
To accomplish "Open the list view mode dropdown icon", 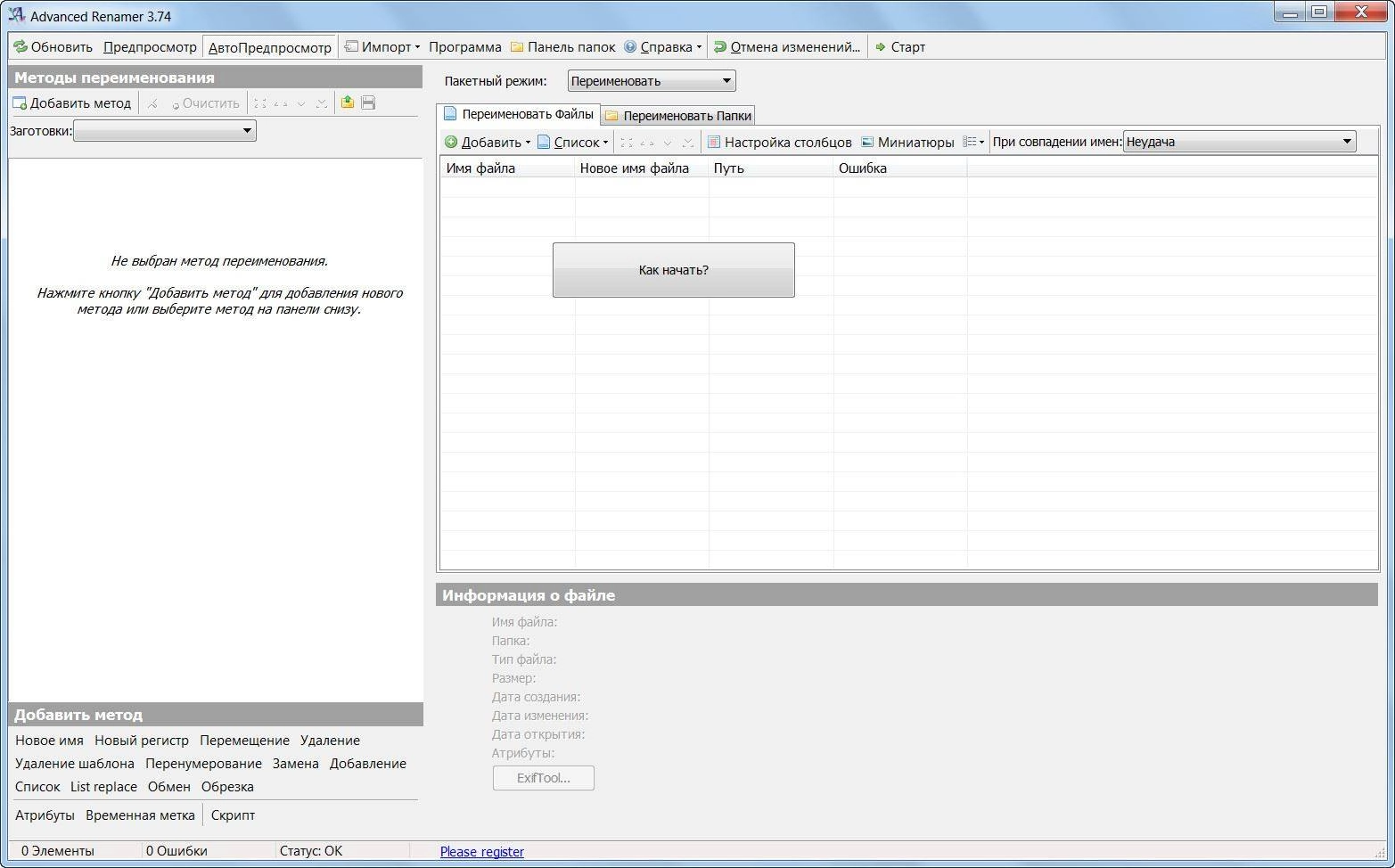I will pos(973,142).
